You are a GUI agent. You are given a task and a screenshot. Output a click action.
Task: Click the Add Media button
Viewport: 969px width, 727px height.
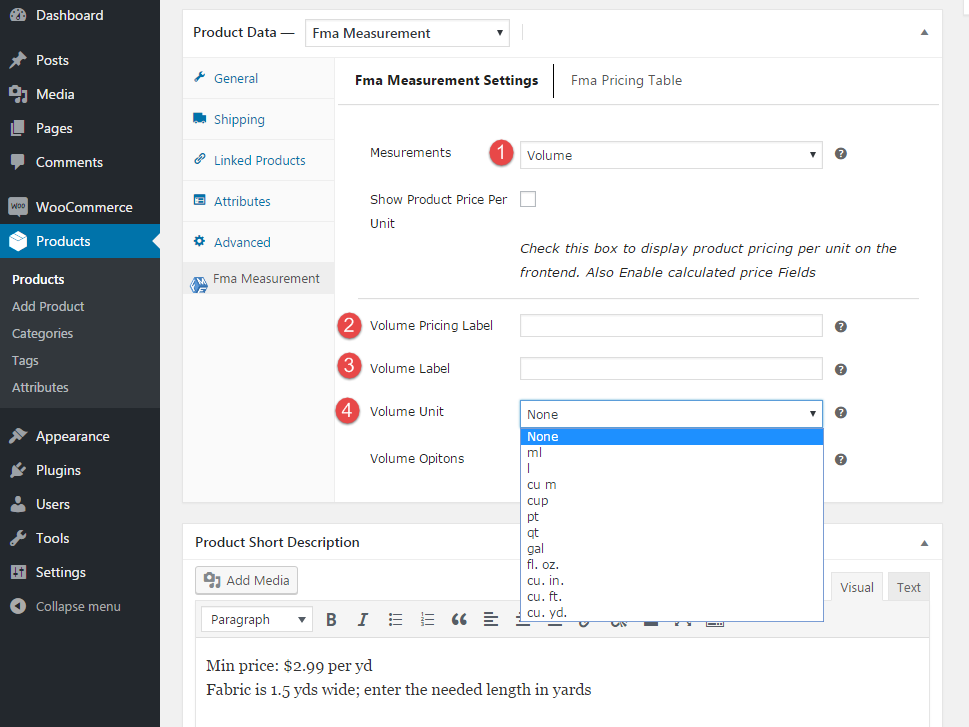point(247,580)
